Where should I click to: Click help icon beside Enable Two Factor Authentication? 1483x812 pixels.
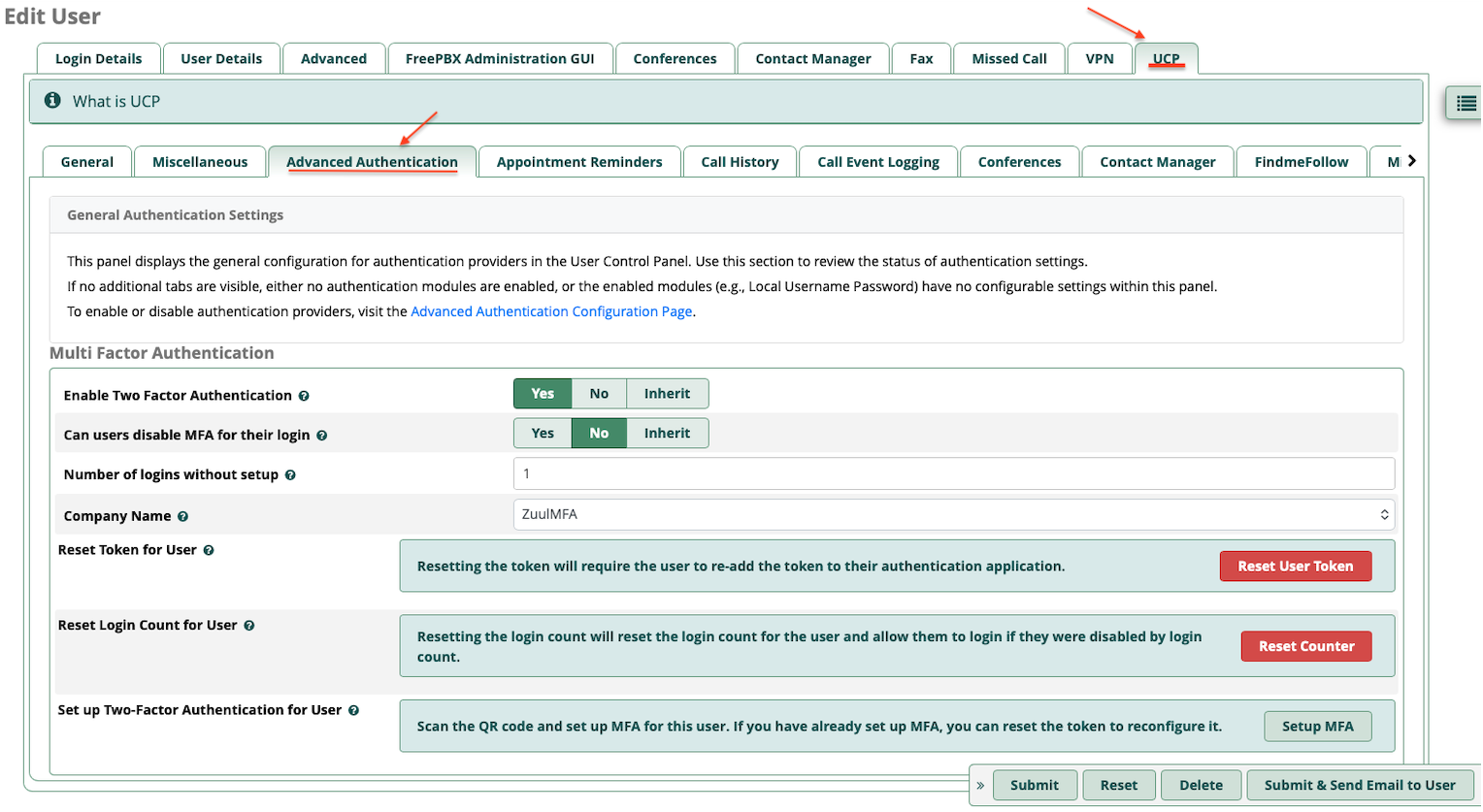(304, 396)
